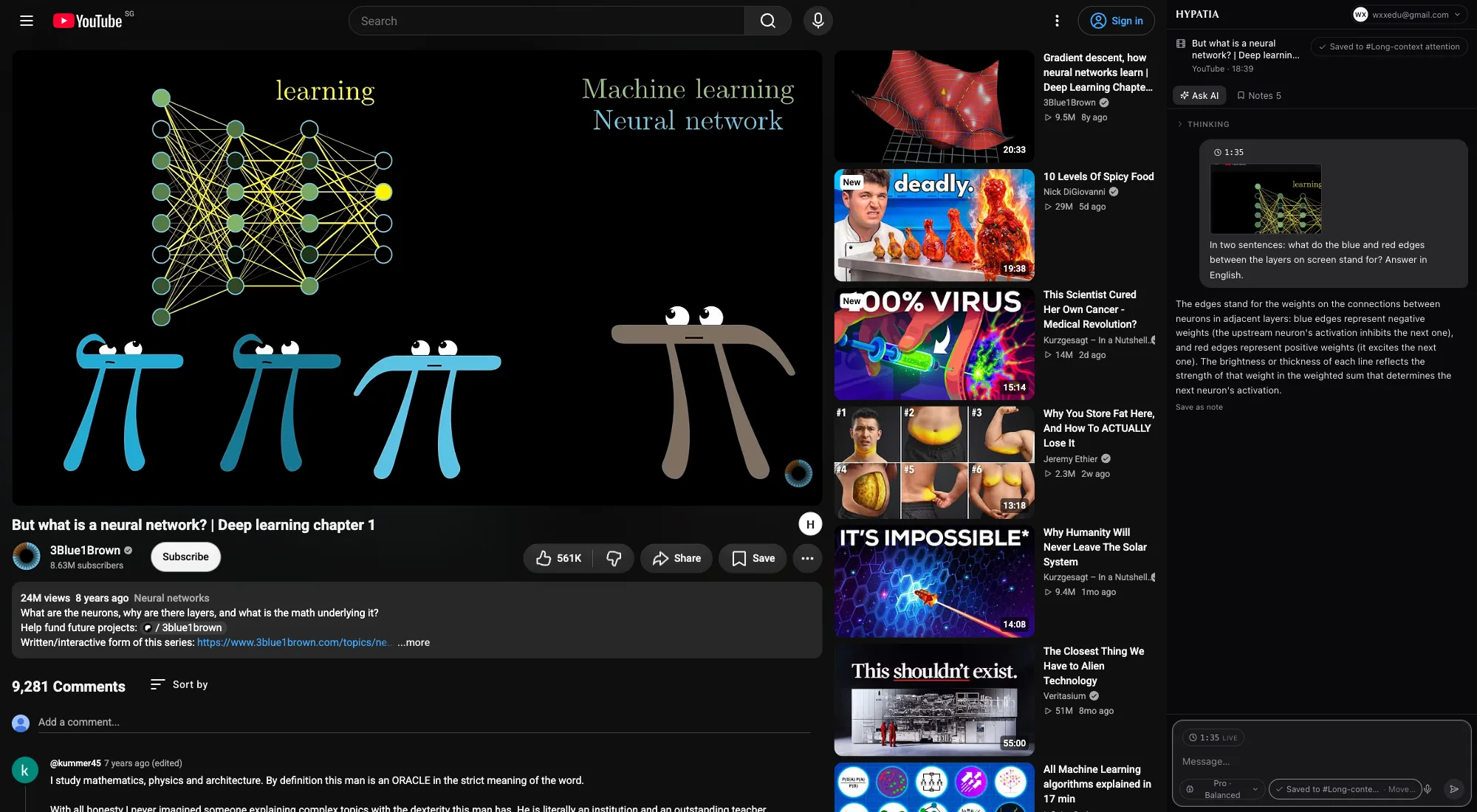The height and width of the screenshot is (812, 1477).
Task: Like the video with thumbs up
Action: (x=558, y=558)
